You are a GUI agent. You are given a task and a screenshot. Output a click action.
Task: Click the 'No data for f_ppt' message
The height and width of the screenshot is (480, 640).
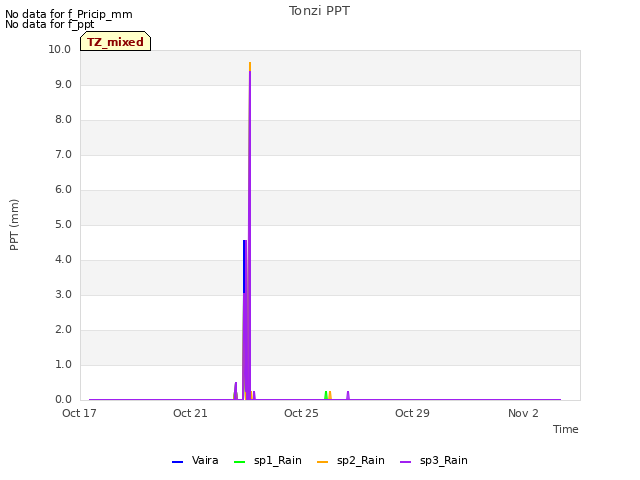pyautogui.click(x=49, y=24)
